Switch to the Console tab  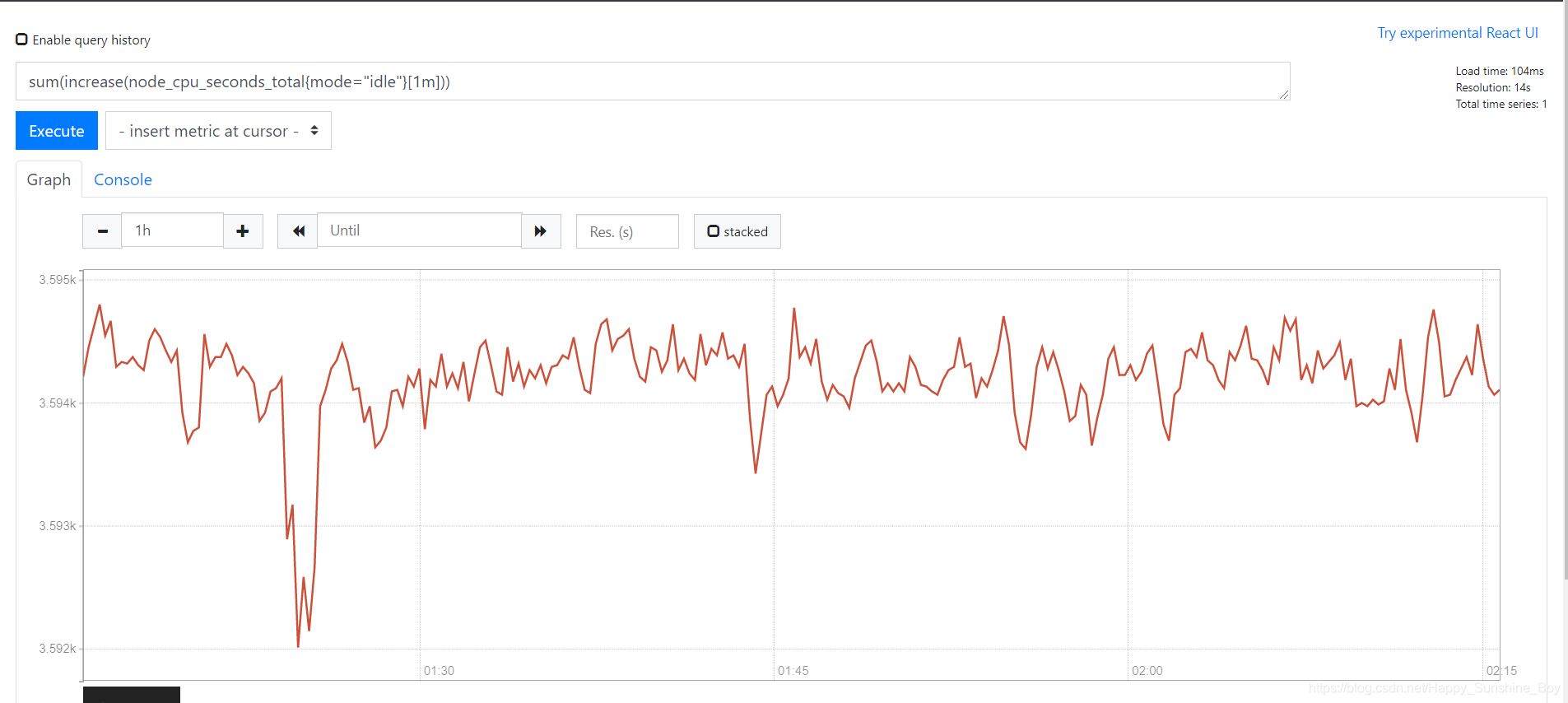tap(123, 179)
